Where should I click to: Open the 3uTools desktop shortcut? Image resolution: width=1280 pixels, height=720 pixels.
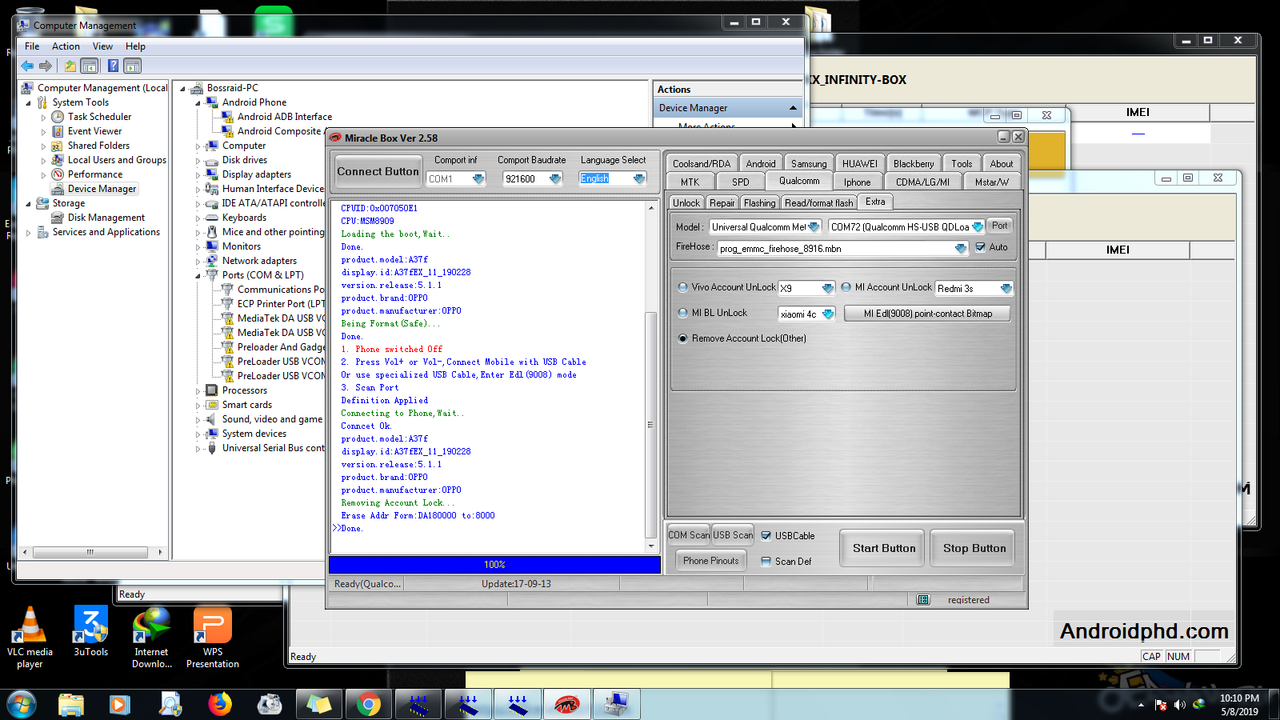click(91, 633)
